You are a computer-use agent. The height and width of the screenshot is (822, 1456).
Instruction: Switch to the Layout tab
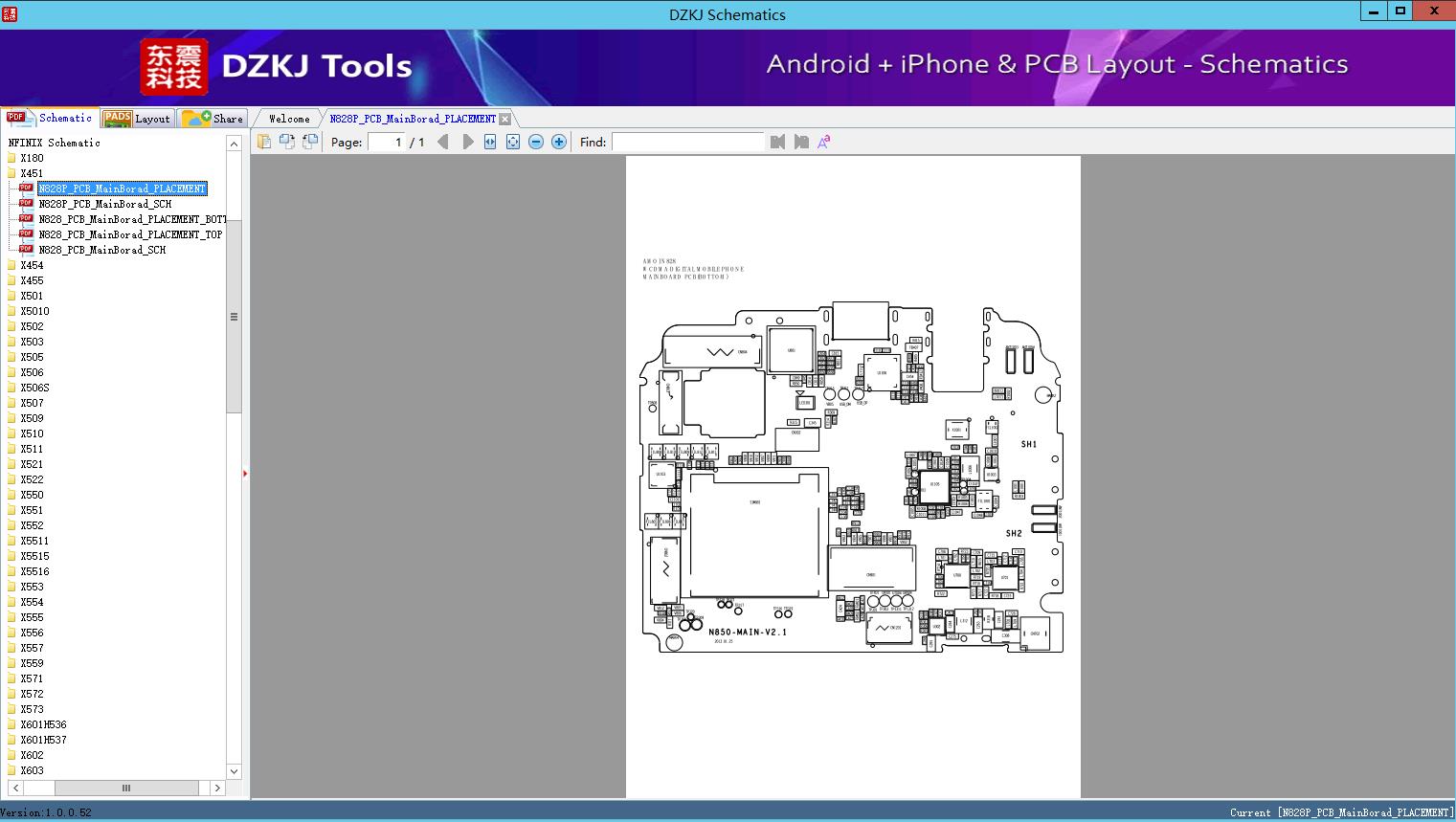pos(138,119)
